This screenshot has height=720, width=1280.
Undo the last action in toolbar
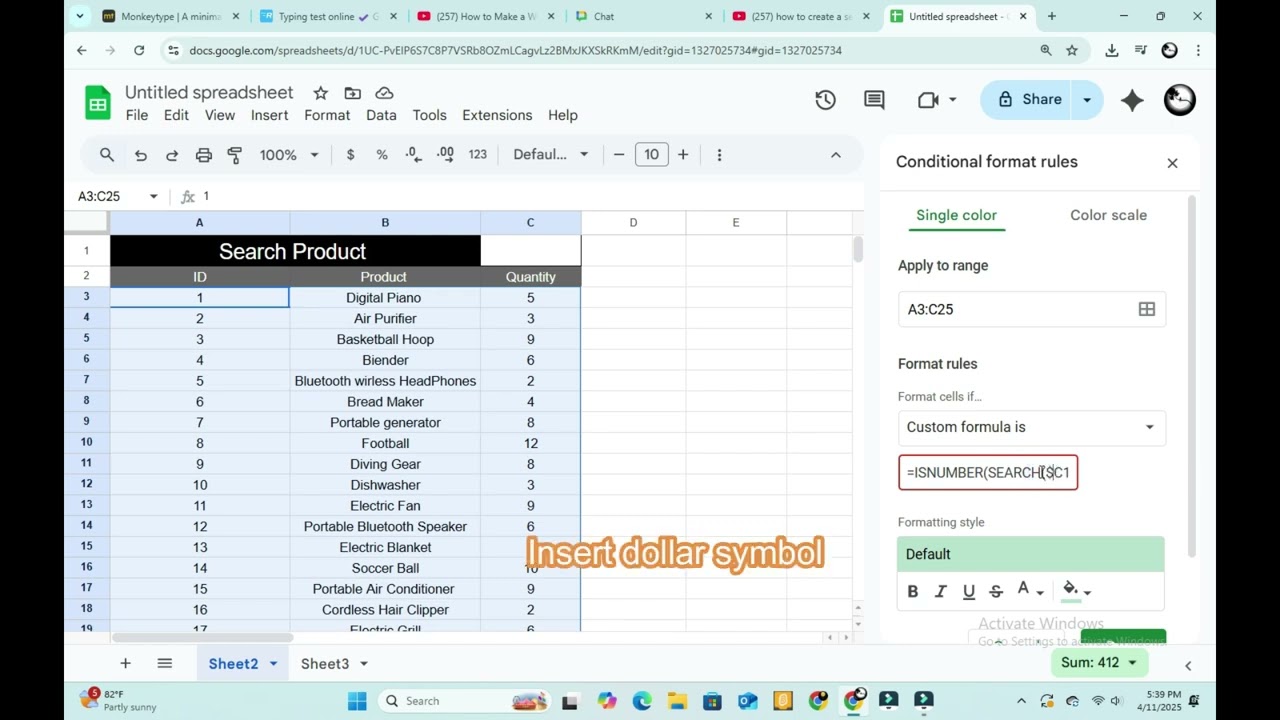pyautogui.click(x=141, y=155)
